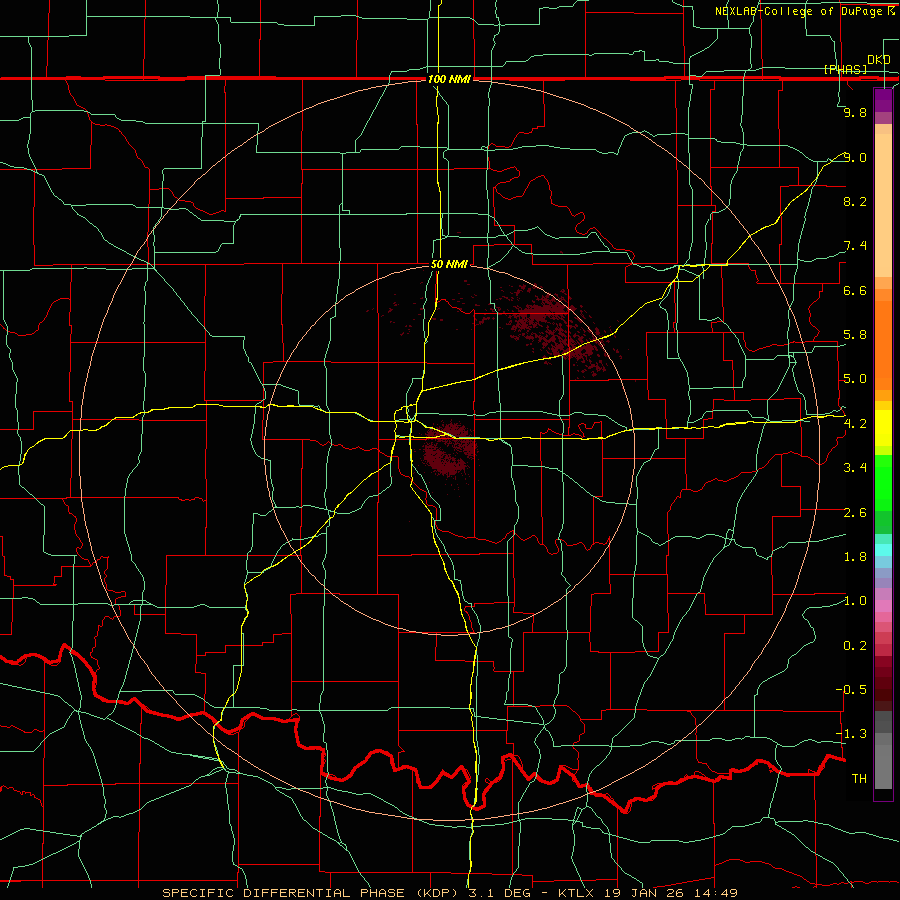Select the 2.6 value on the color scale

855,513
